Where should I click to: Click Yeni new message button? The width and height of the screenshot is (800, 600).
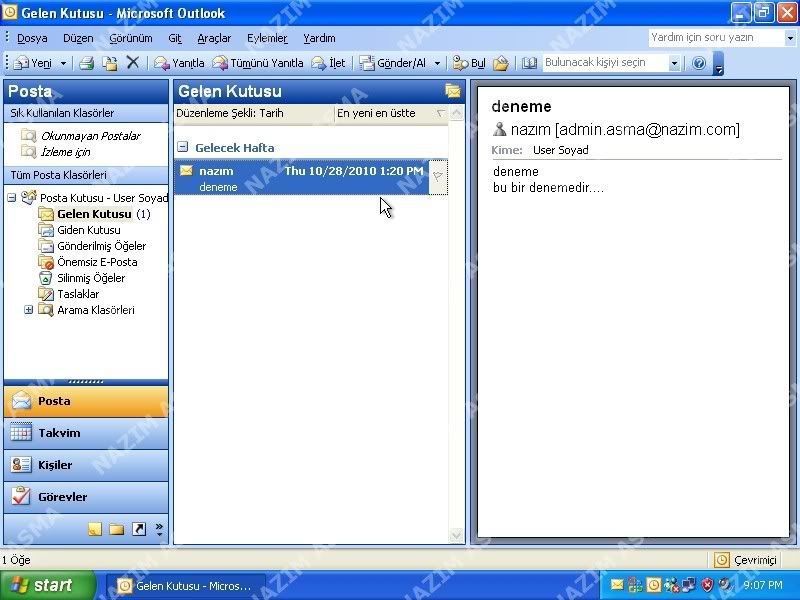[33, 63]
